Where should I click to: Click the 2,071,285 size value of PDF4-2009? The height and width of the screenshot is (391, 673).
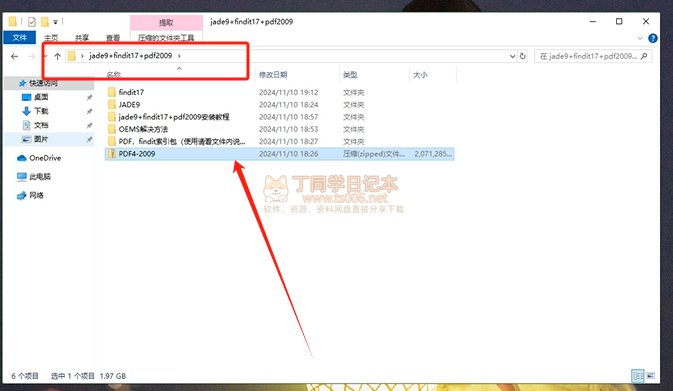(433, 154)
